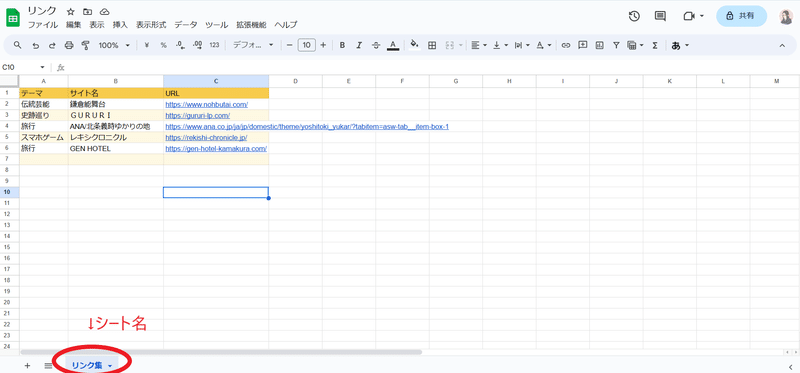Image resolution: width=800 pixels, height=373 pixels.
Task: Open the 挿入 menu
Action: pos(120,24)
